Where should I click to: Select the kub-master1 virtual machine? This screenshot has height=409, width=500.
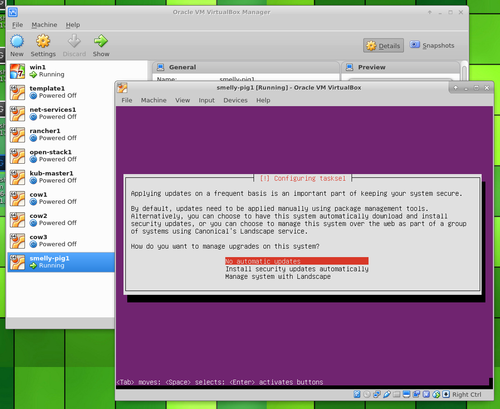click(61, 177)
